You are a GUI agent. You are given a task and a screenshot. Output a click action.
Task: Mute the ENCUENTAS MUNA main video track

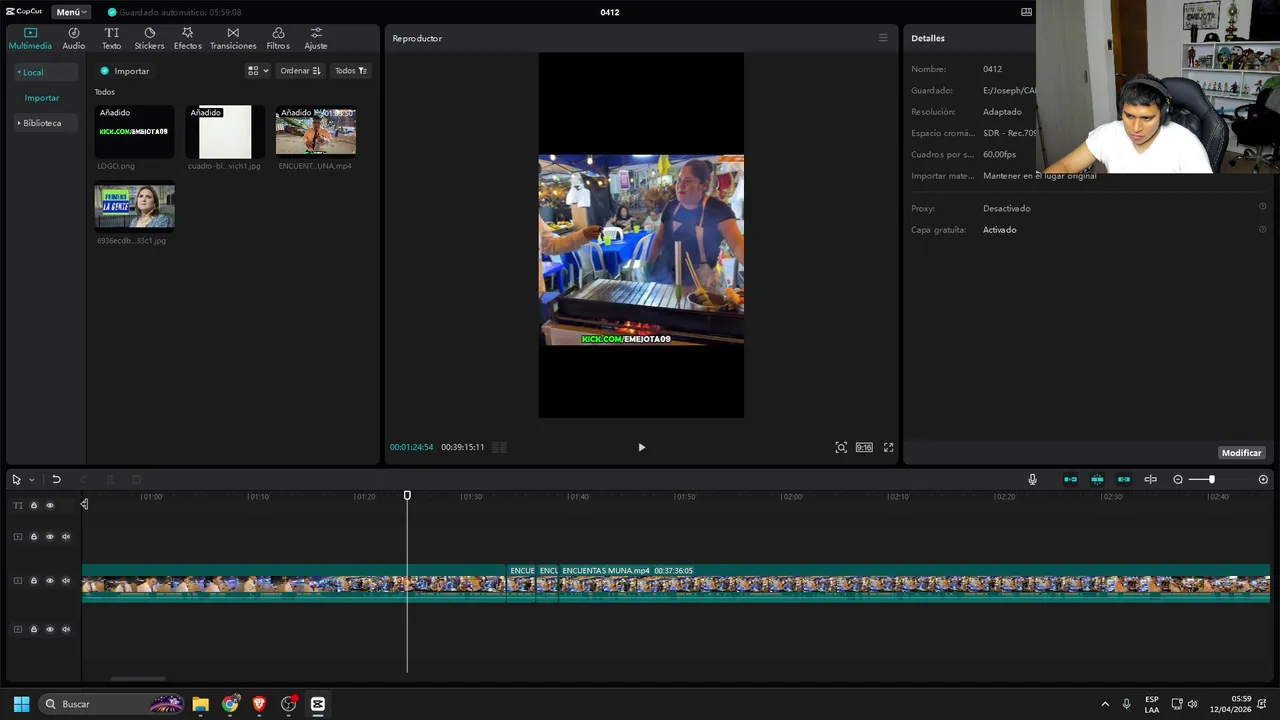pyautogui.click(x=66, y=581)
